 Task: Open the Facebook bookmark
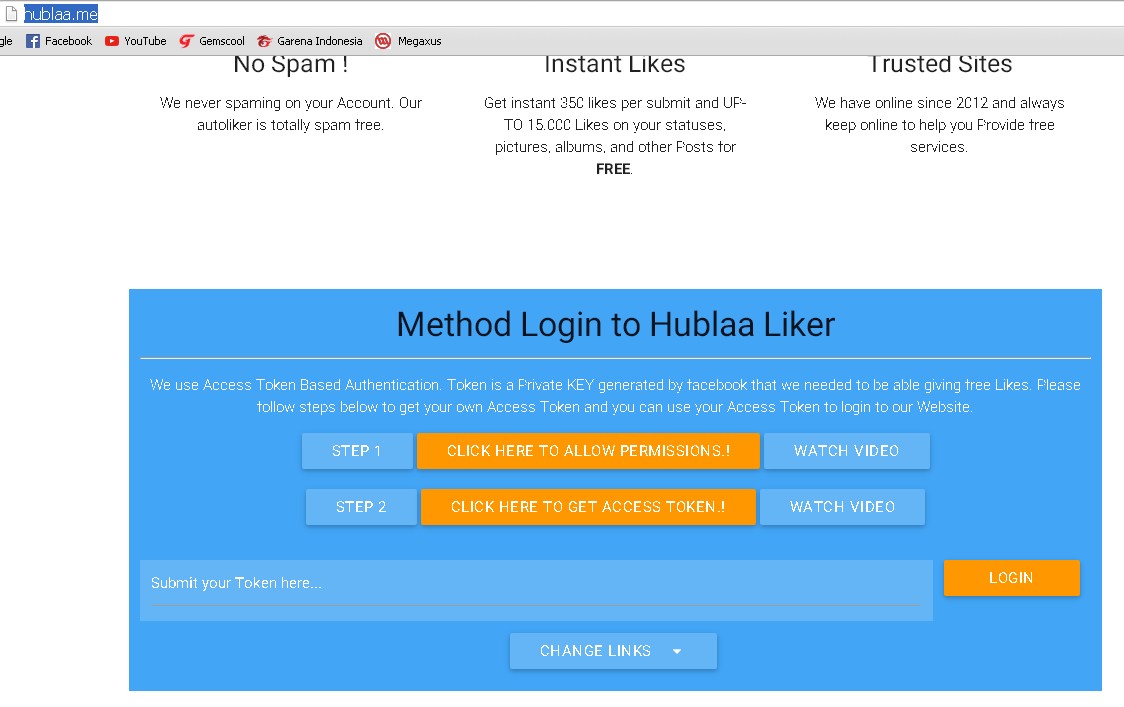click(58, 41)
